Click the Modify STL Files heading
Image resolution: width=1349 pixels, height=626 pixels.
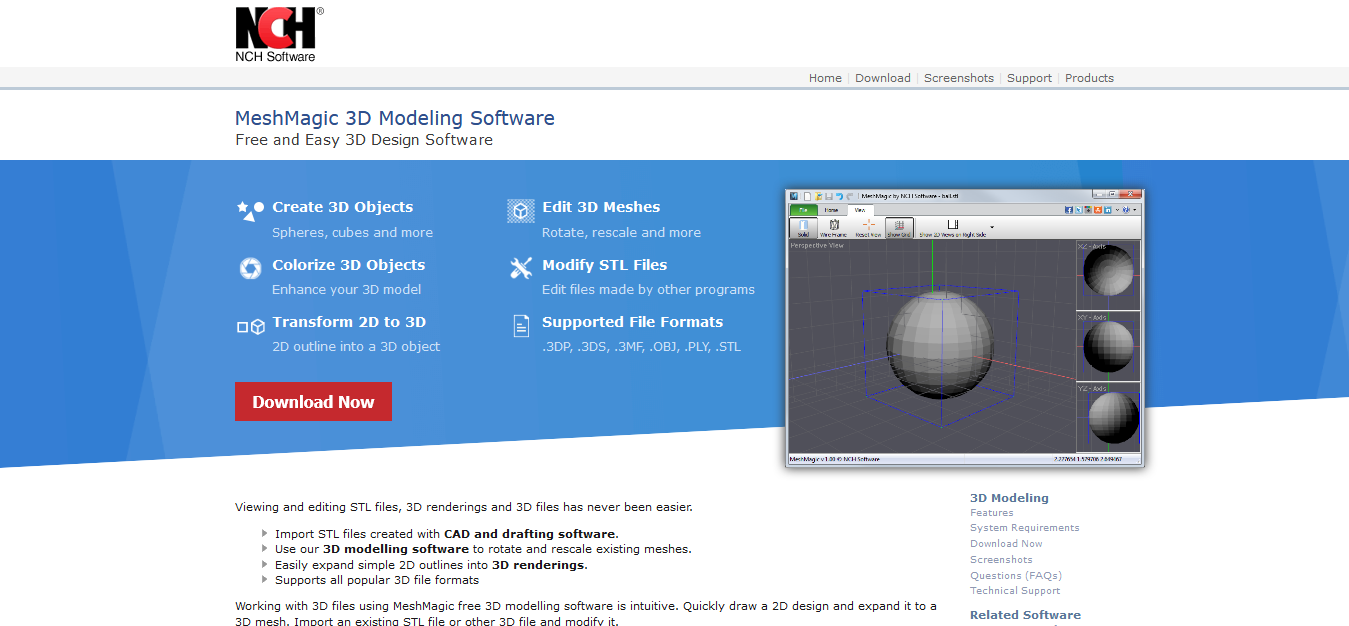[604, 265]
